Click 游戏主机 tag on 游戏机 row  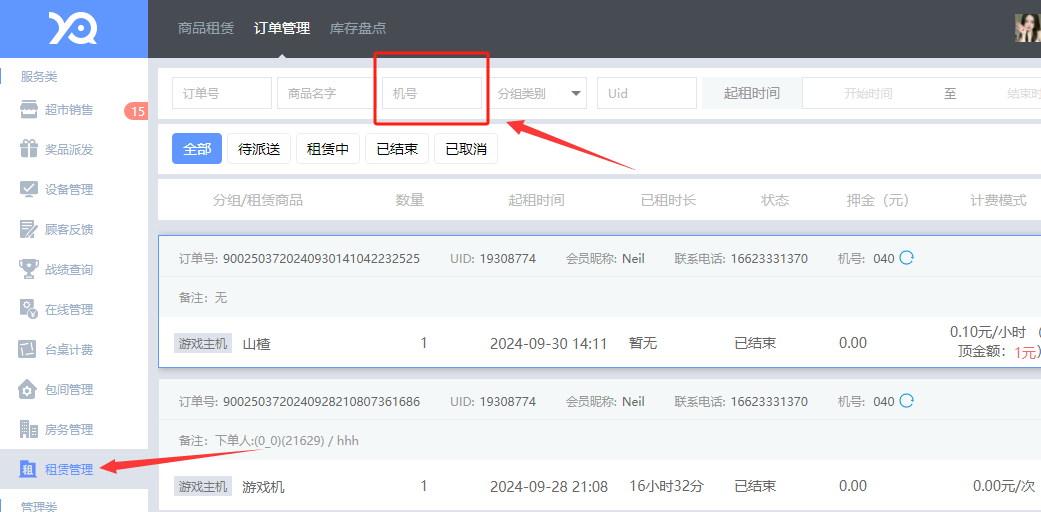203,486
